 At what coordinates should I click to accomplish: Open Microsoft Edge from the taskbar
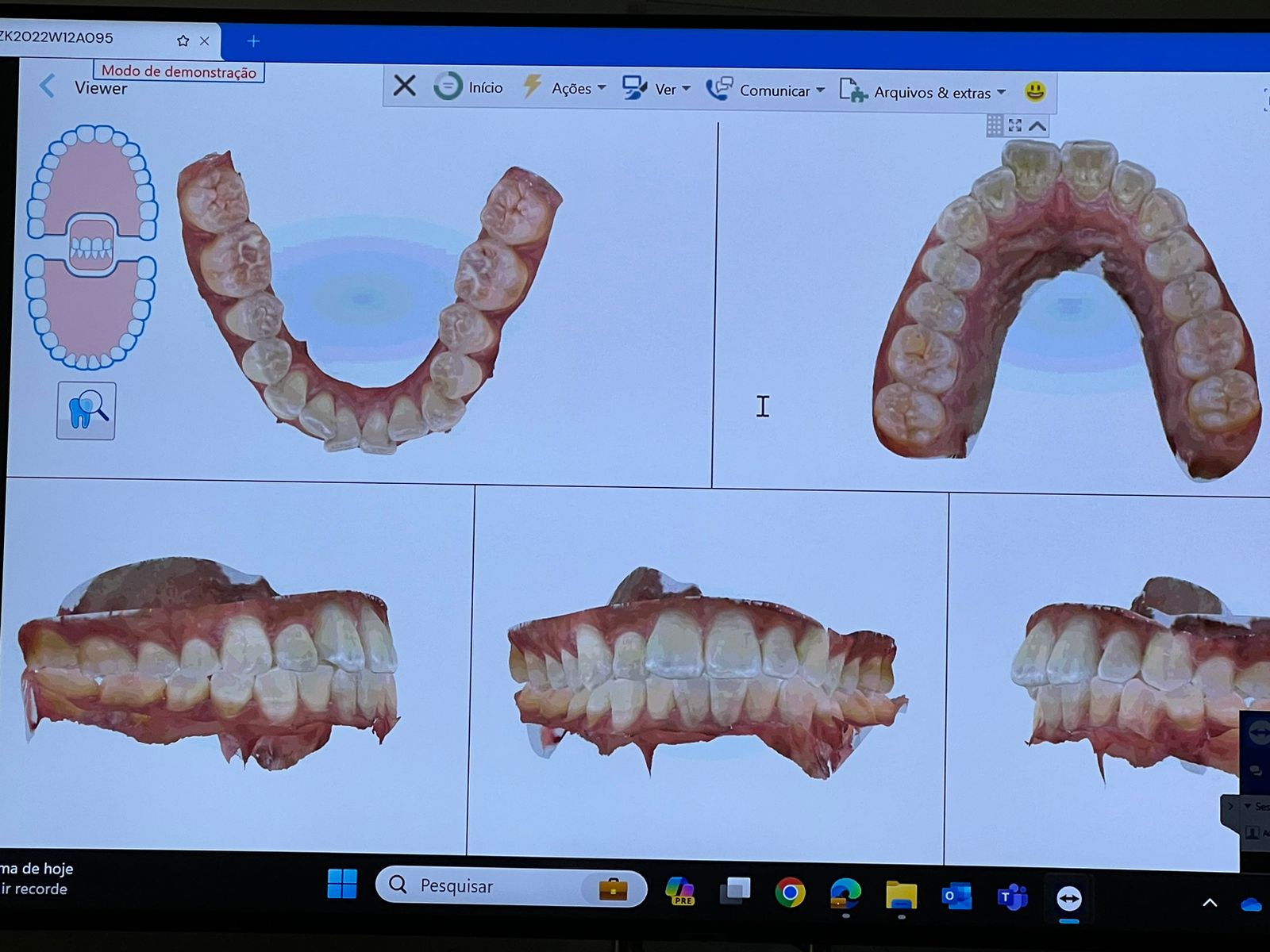[845, 894]
